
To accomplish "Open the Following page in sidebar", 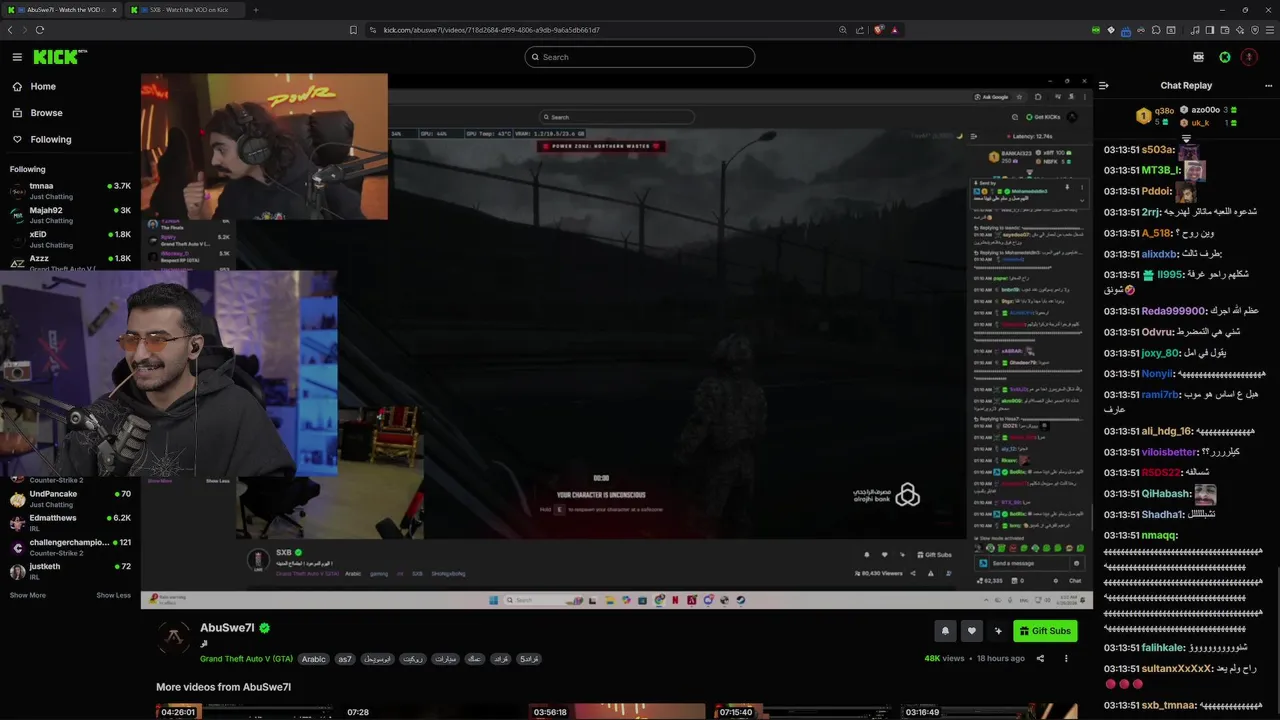I will pos(50,139).
